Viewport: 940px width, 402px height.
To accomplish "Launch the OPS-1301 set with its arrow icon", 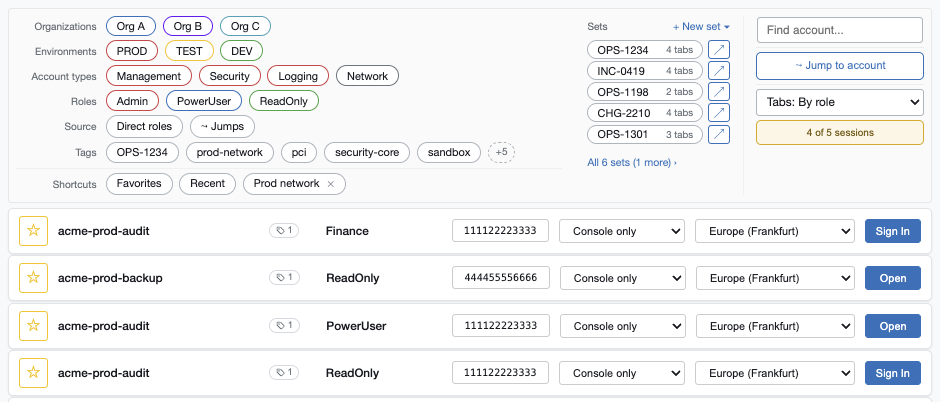I will click(x=719, y=134).
